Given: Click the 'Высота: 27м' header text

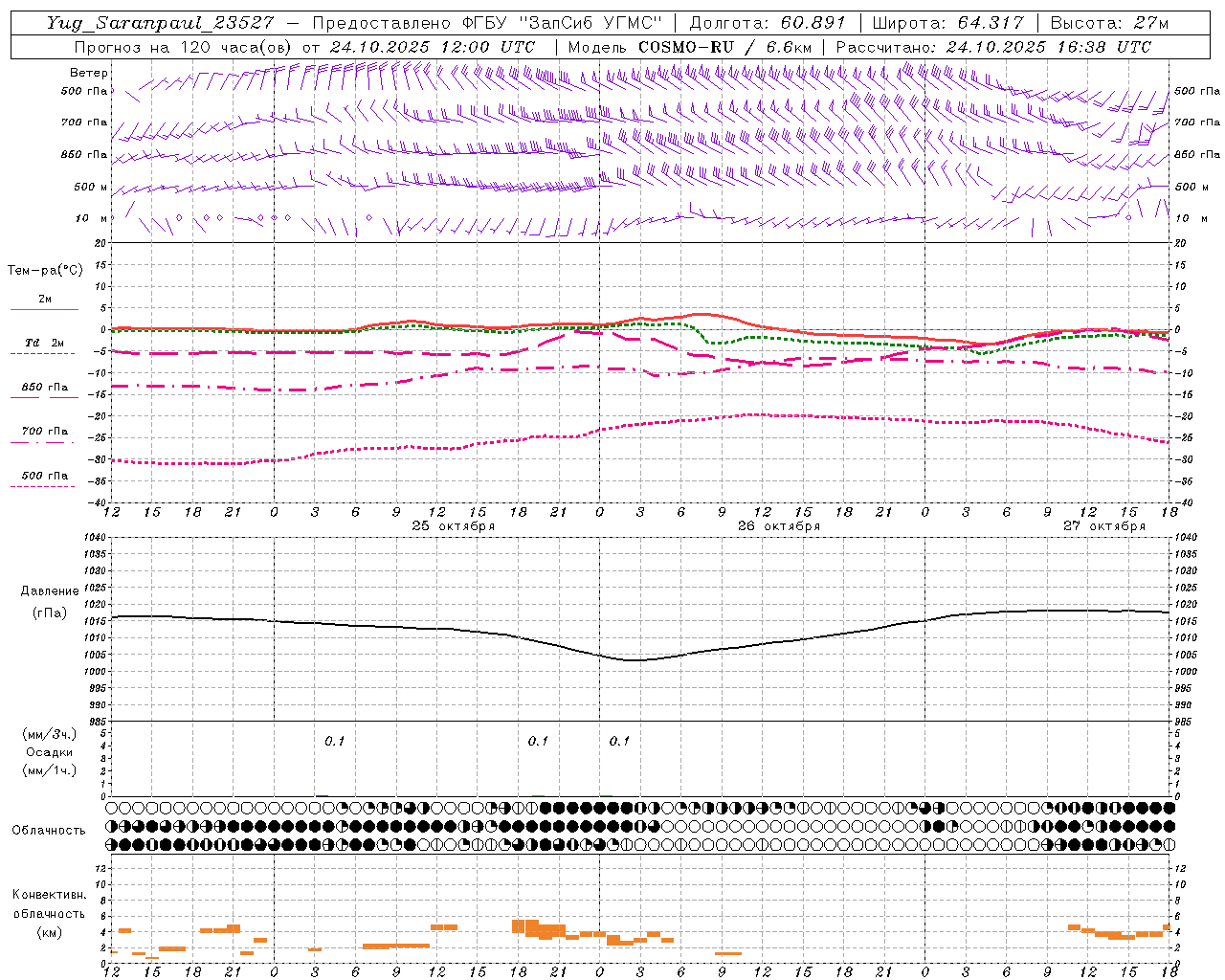Looking at the screenshot, I should pyautogui.click(x=1109, y=23).
